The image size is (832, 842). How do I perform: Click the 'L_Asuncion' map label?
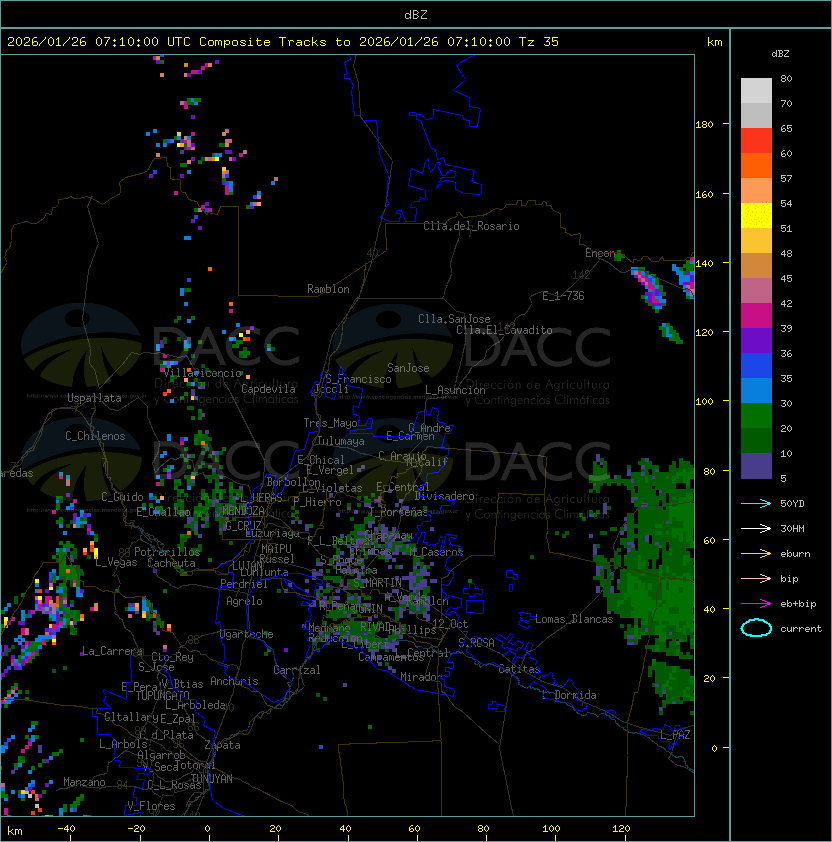click(455, 390)
